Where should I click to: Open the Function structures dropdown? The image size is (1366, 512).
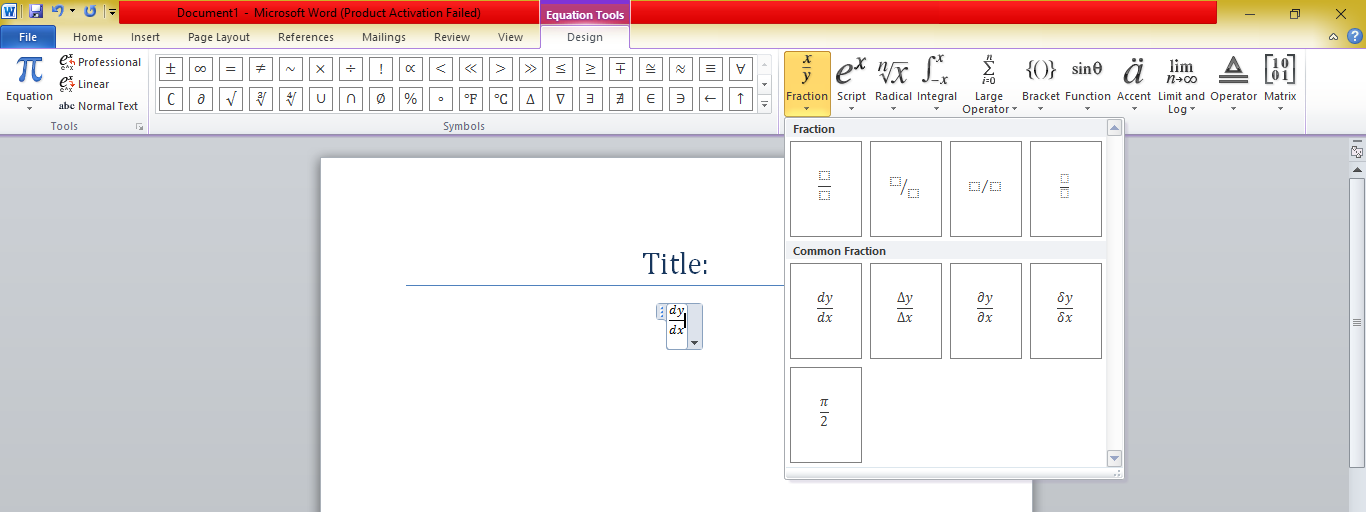tap(1088, 84)
